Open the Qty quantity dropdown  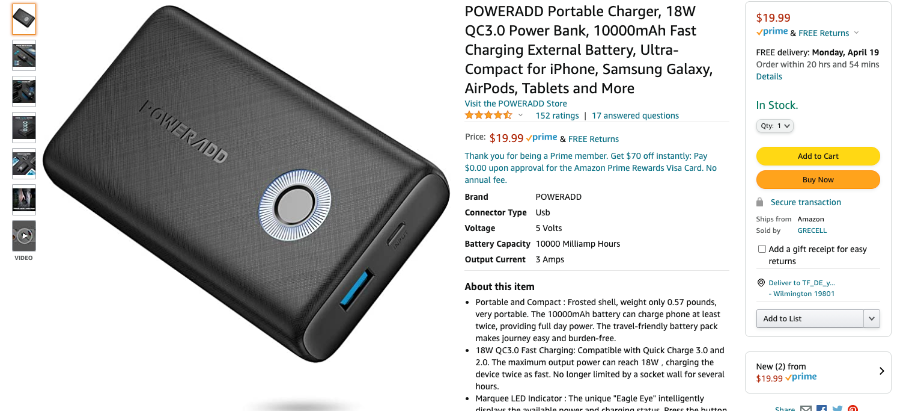tap(775, 126)
